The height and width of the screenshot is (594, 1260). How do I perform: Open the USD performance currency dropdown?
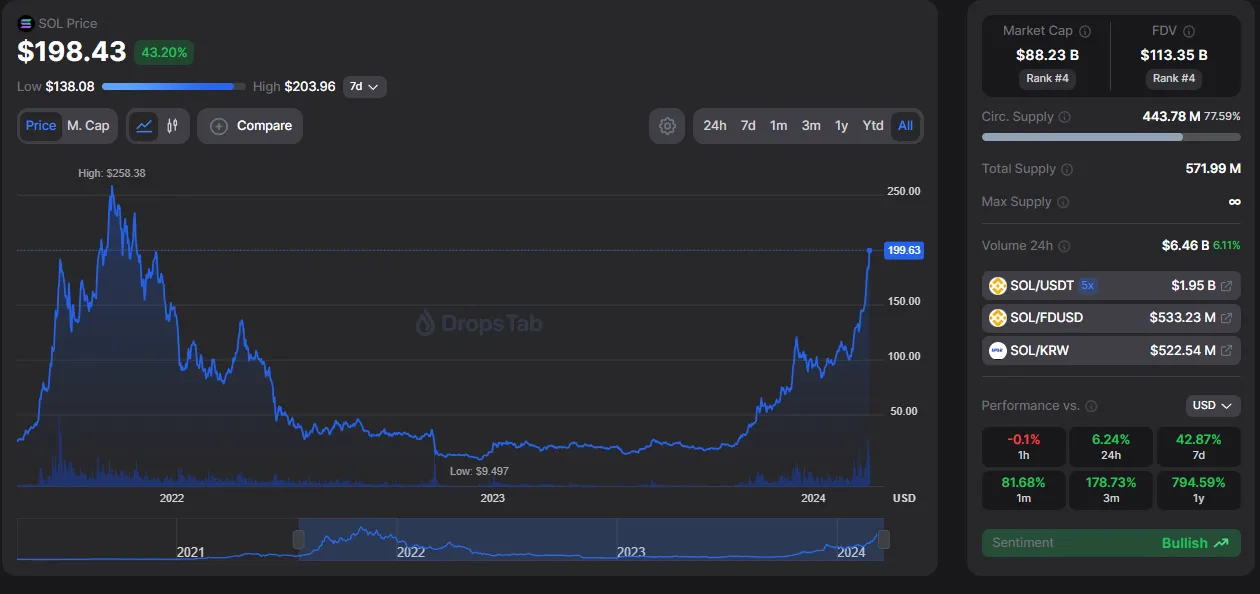pos(1213,406)
